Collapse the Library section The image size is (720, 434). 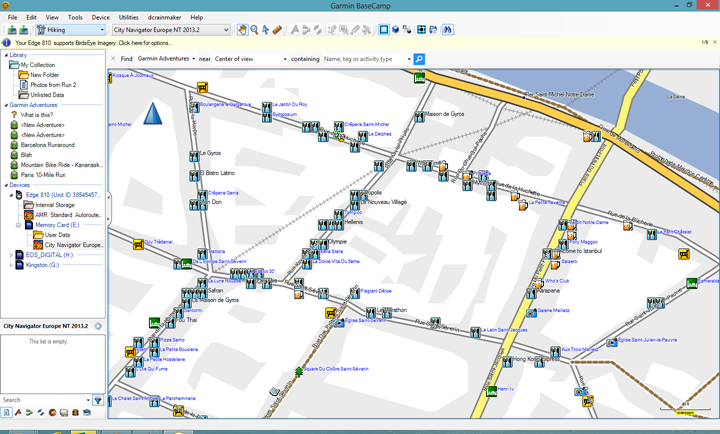pyautogui.click(x=6, y=55)
